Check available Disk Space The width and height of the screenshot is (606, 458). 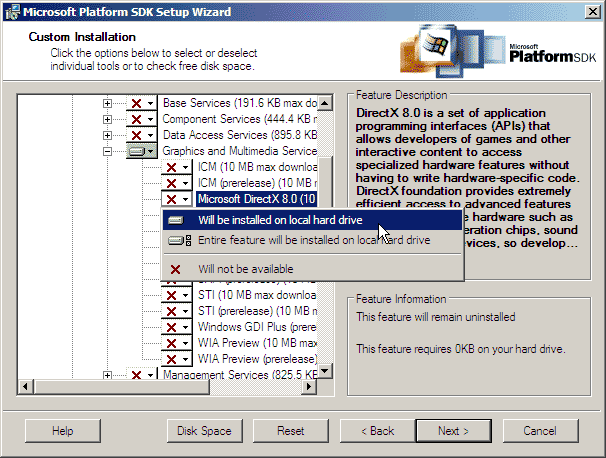coord(204,431)
